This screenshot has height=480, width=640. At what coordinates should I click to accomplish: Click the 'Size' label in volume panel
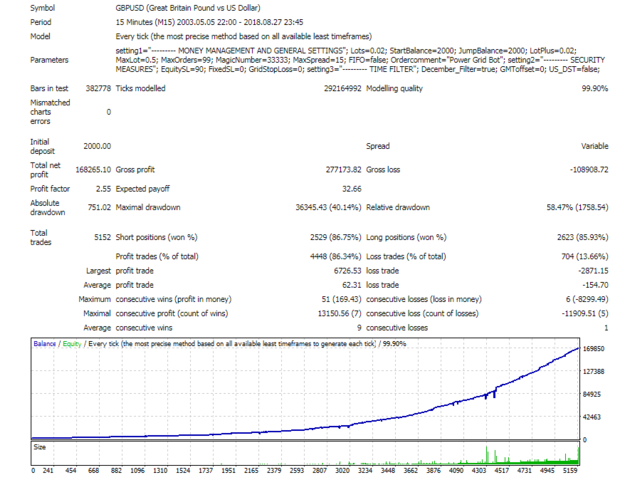point(40,447)
